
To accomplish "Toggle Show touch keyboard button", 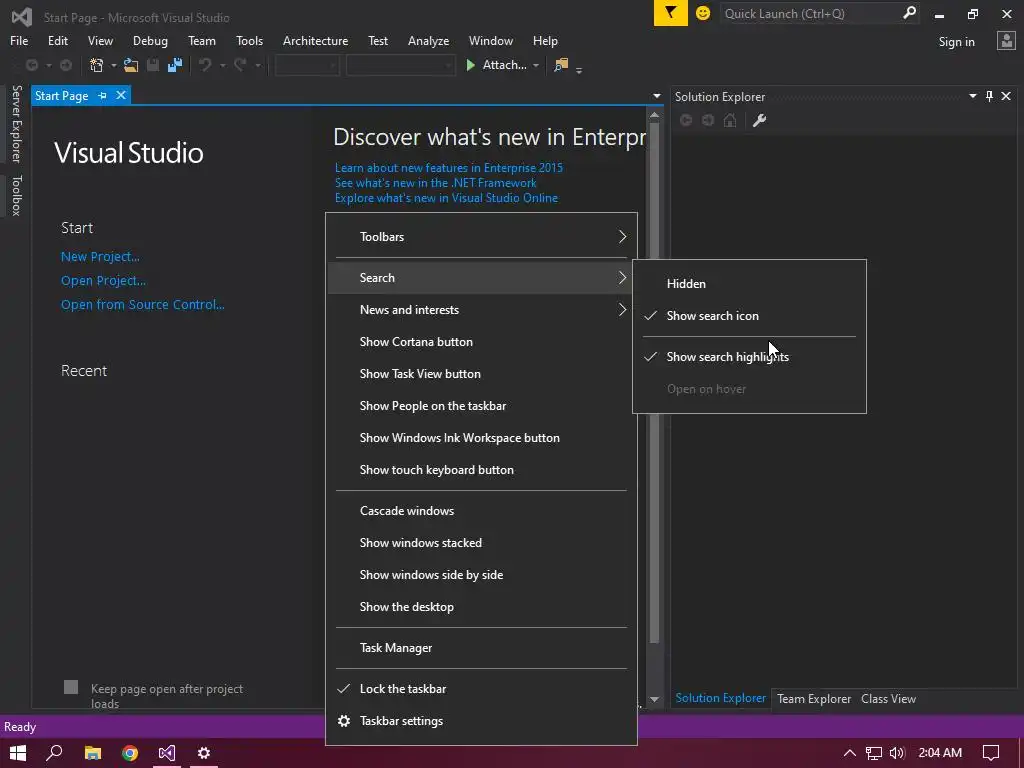I will (481, 470).
